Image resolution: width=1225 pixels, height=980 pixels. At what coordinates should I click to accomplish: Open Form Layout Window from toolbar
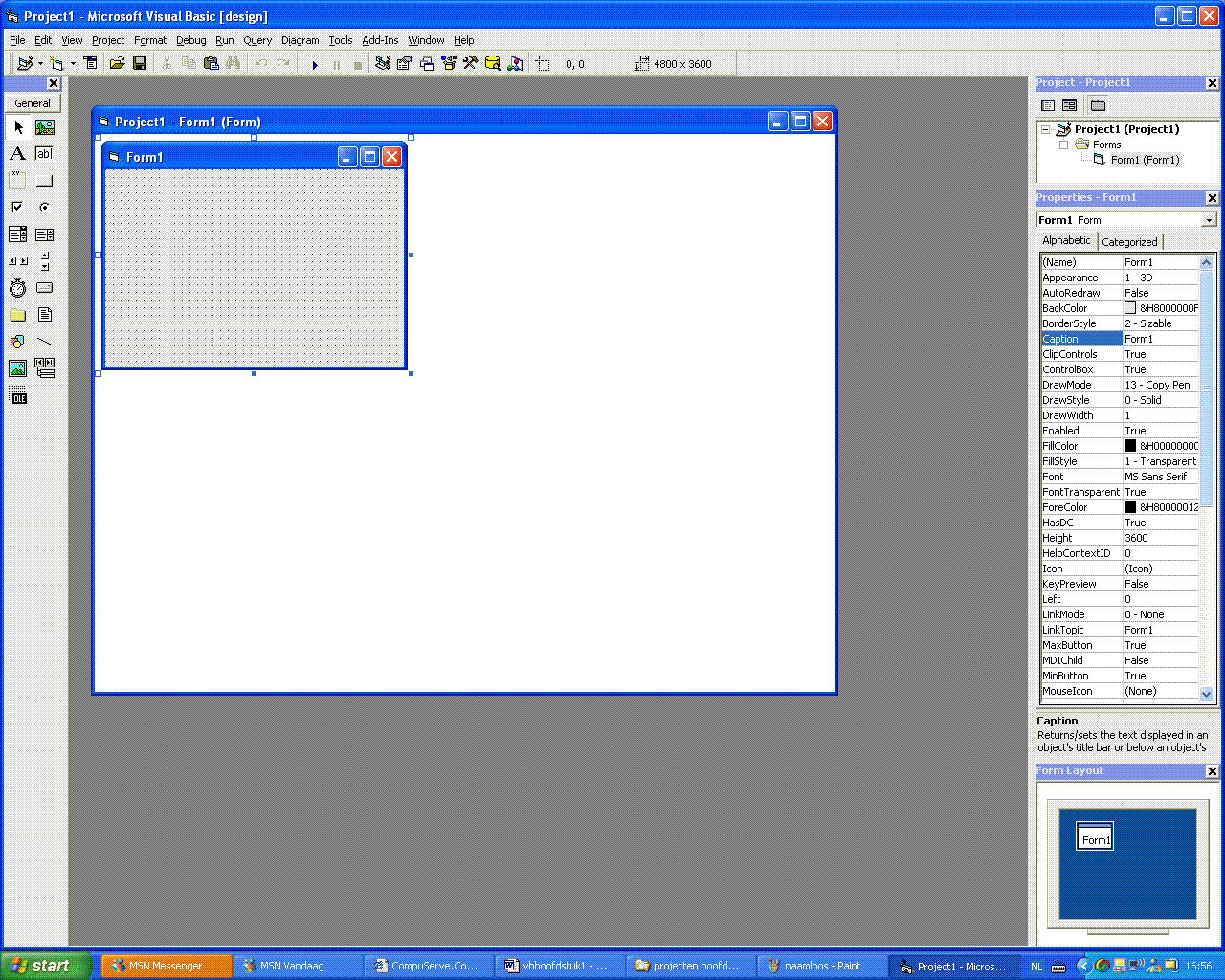click(x=427, y=64)
